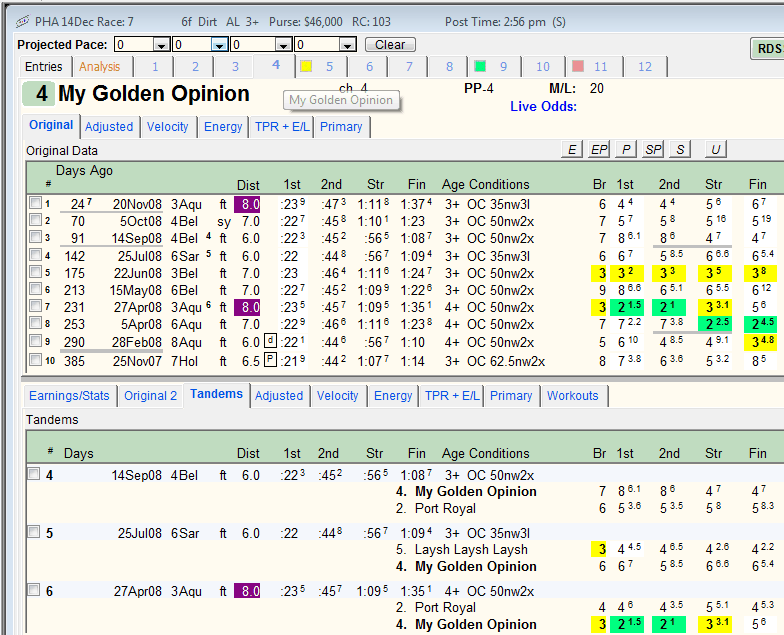The image size is (784, 635).
Task: Open the Analysis tab
Action: point(100,66)
